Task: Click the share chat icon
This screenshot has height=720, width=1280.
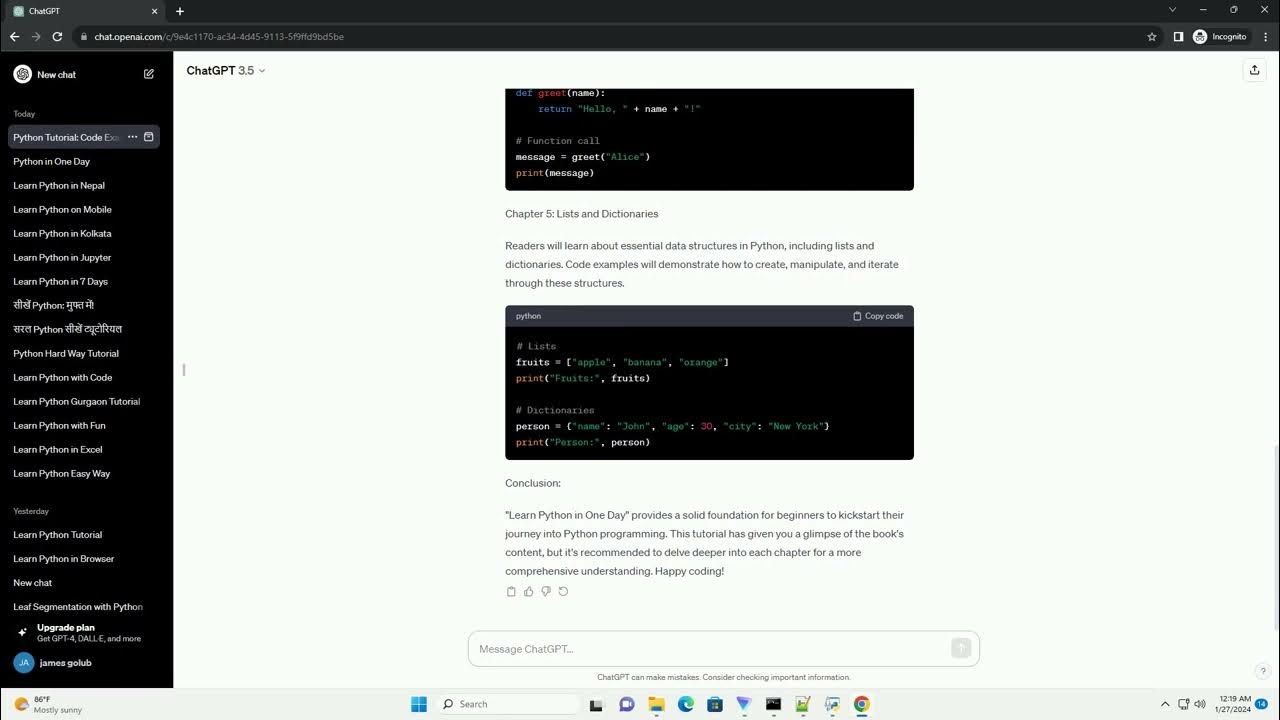Action: click(x=1254, y=70)
